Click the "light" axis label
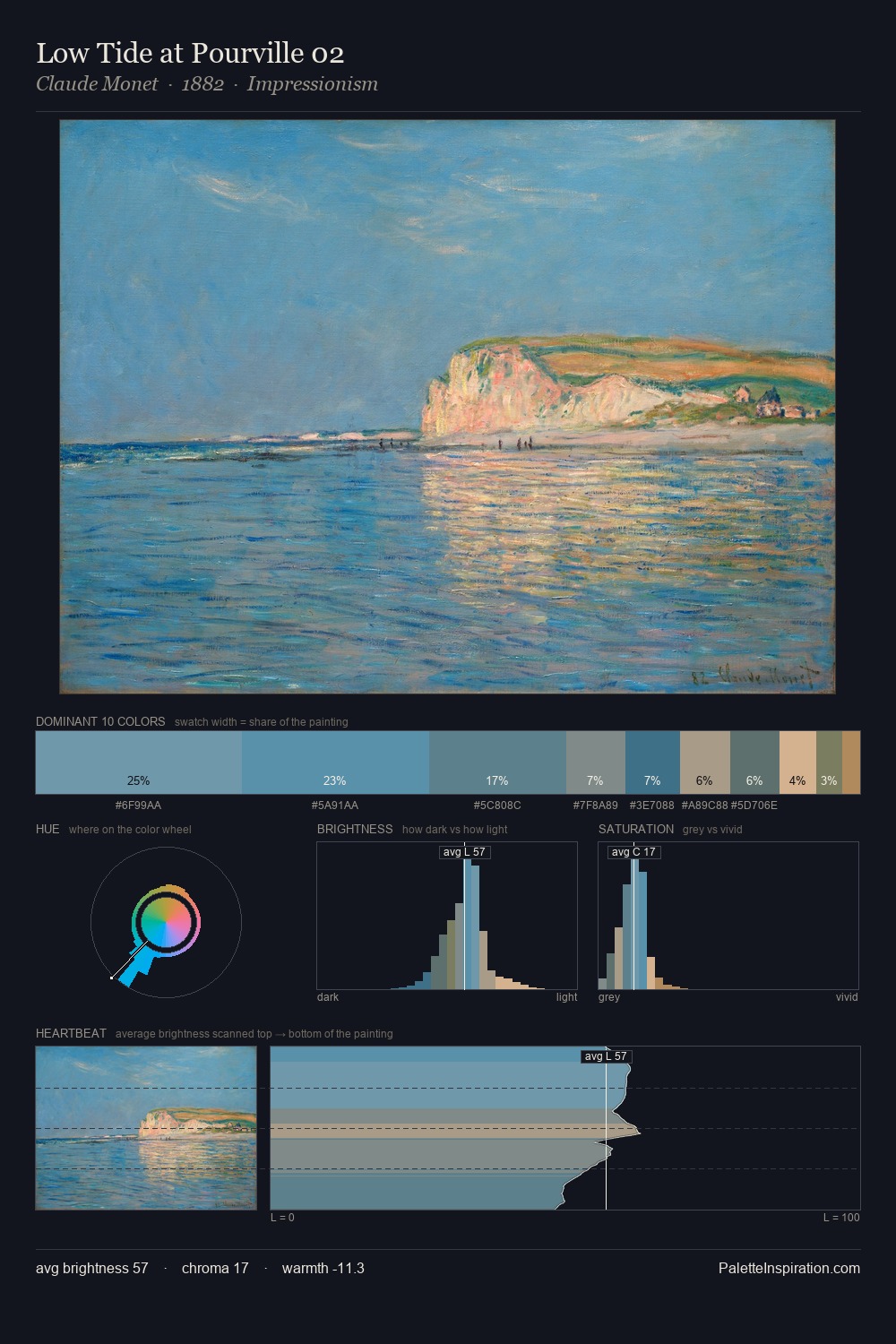 coord(566,997)
